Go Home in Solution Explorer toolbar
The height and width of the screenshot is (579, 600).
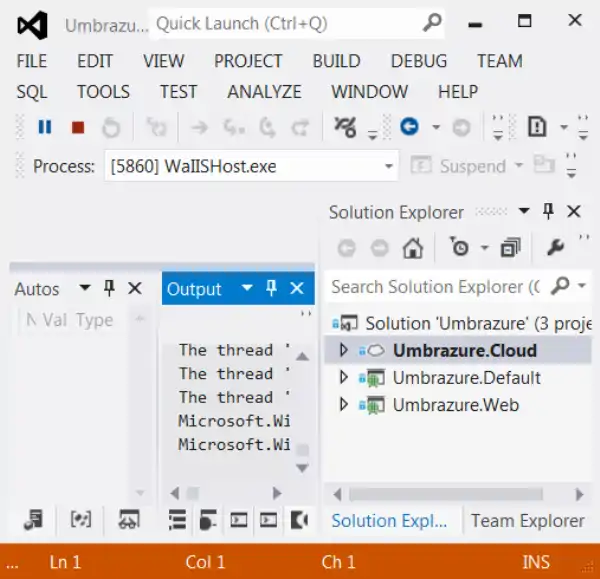[x=413, y=248]
